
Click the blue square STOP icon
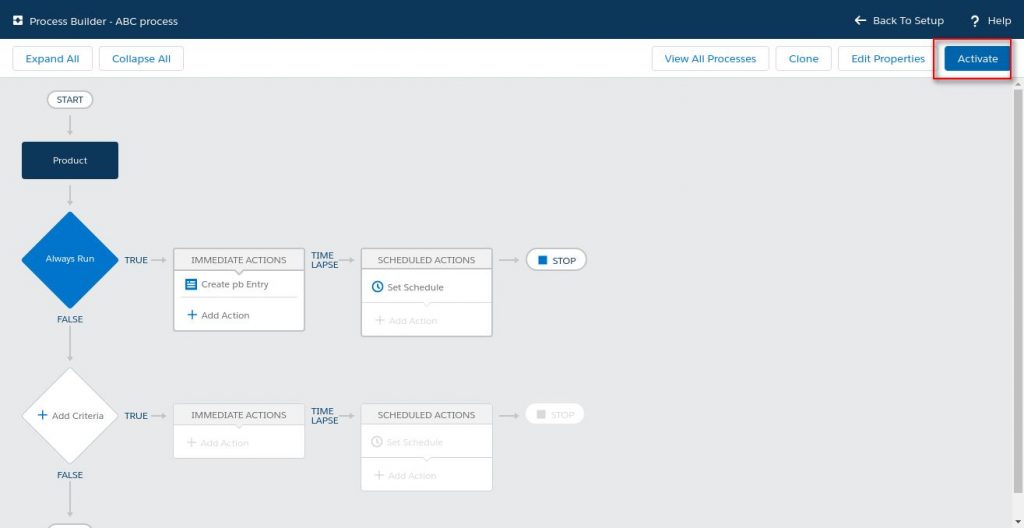pyautogui.click(x=543, y=260)
